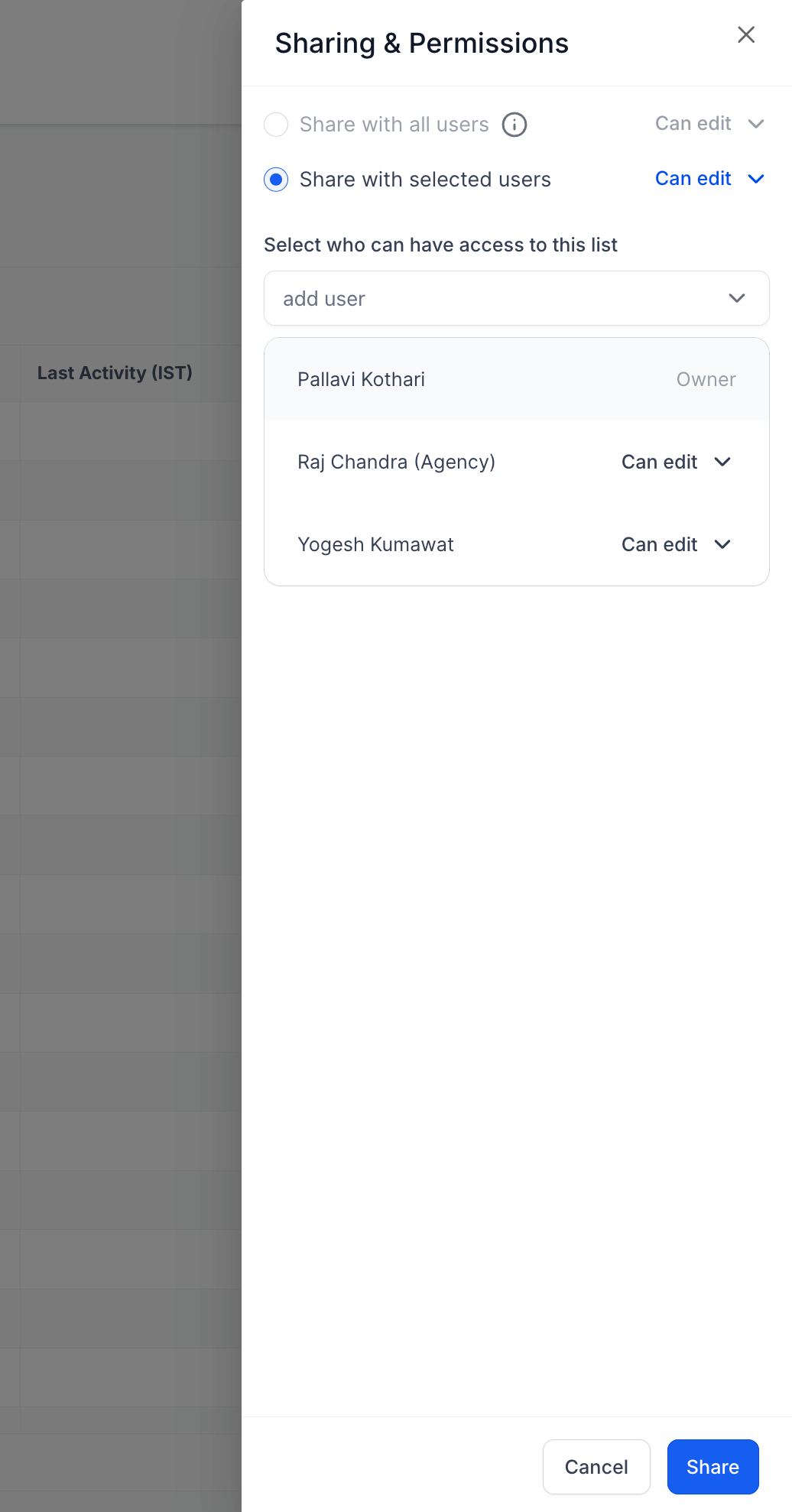Click the Sharing & Permissions dialog title
The width and height of the screenshot is (792, 1512).
[421, 43]
